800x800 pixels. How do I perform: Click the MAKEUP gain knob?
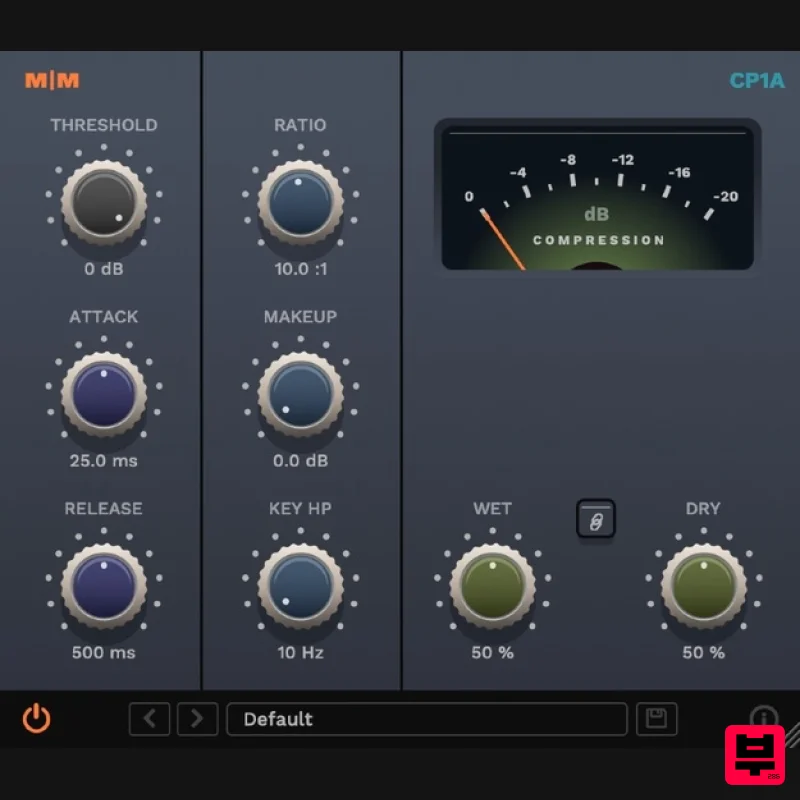tap(300, 392)
